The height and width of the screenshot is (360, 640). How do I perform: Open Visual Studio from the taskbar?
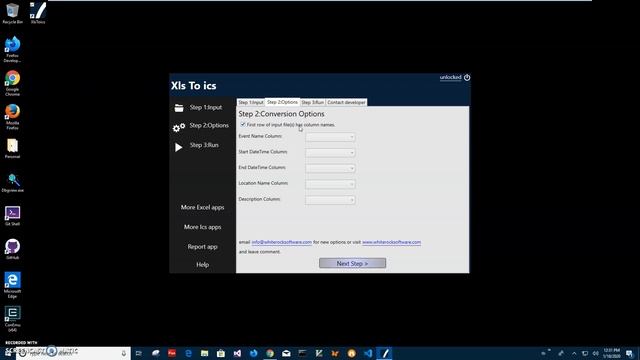click(237, 353)
